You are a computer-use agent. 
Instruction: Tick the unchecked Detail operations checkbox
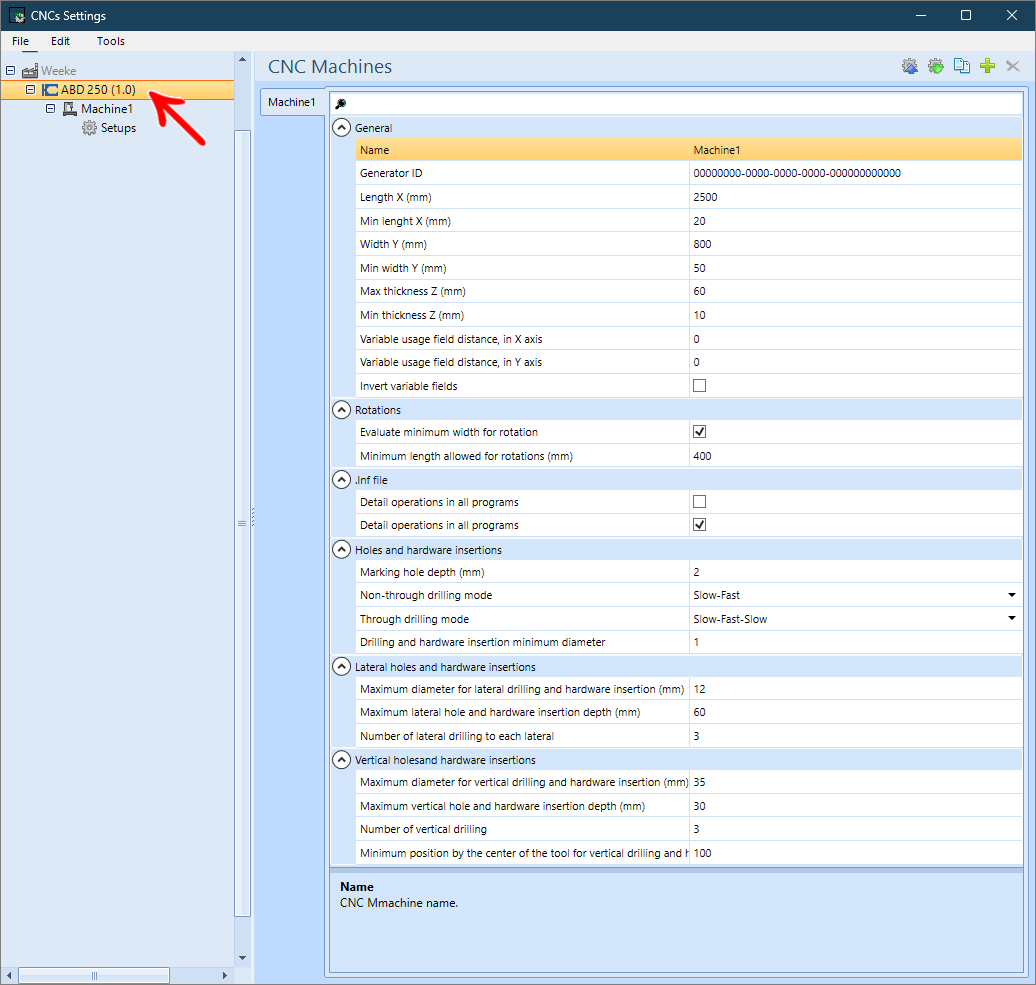click(x=699, y=502)
